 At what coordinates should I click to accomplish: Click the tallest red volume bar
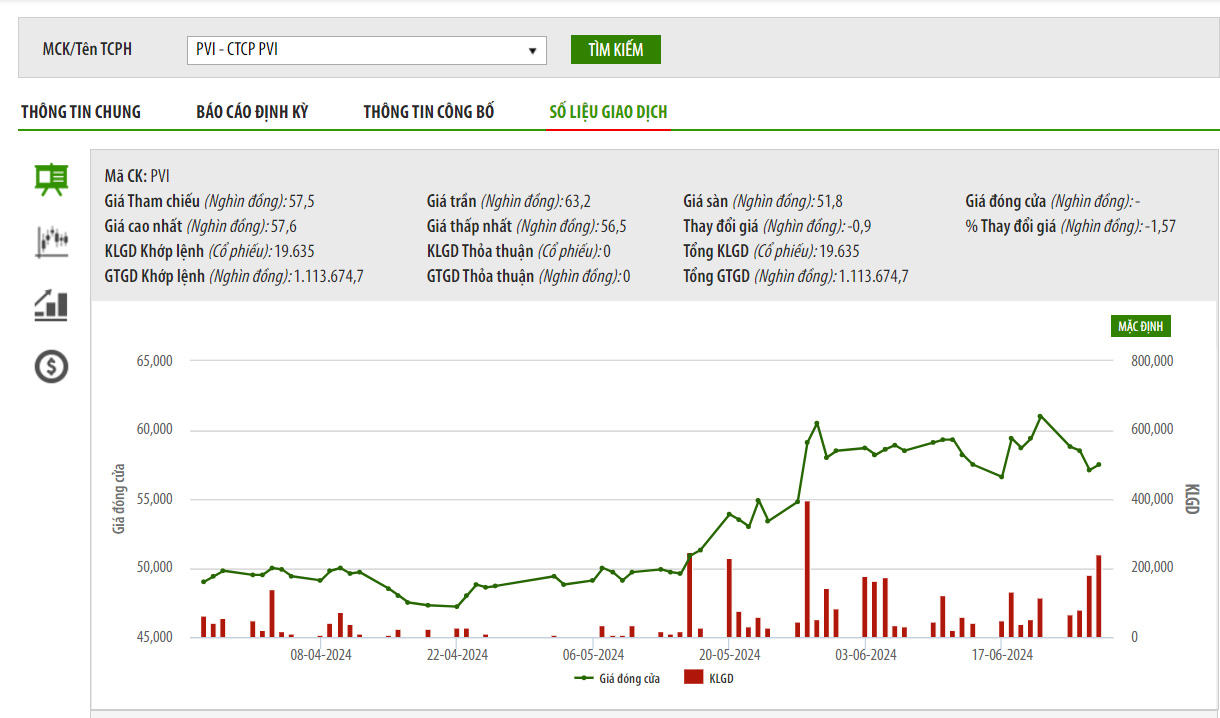tap(807, 568)
